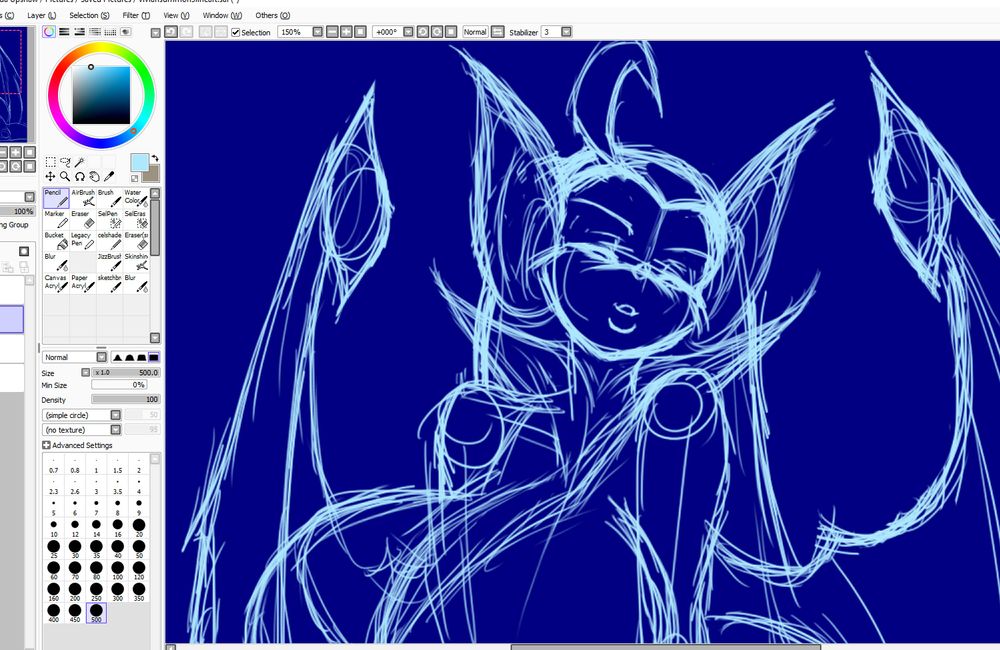Open the color panel options dropdown arrow
This screenshot has width=1000, height=650.
point(155,33)
